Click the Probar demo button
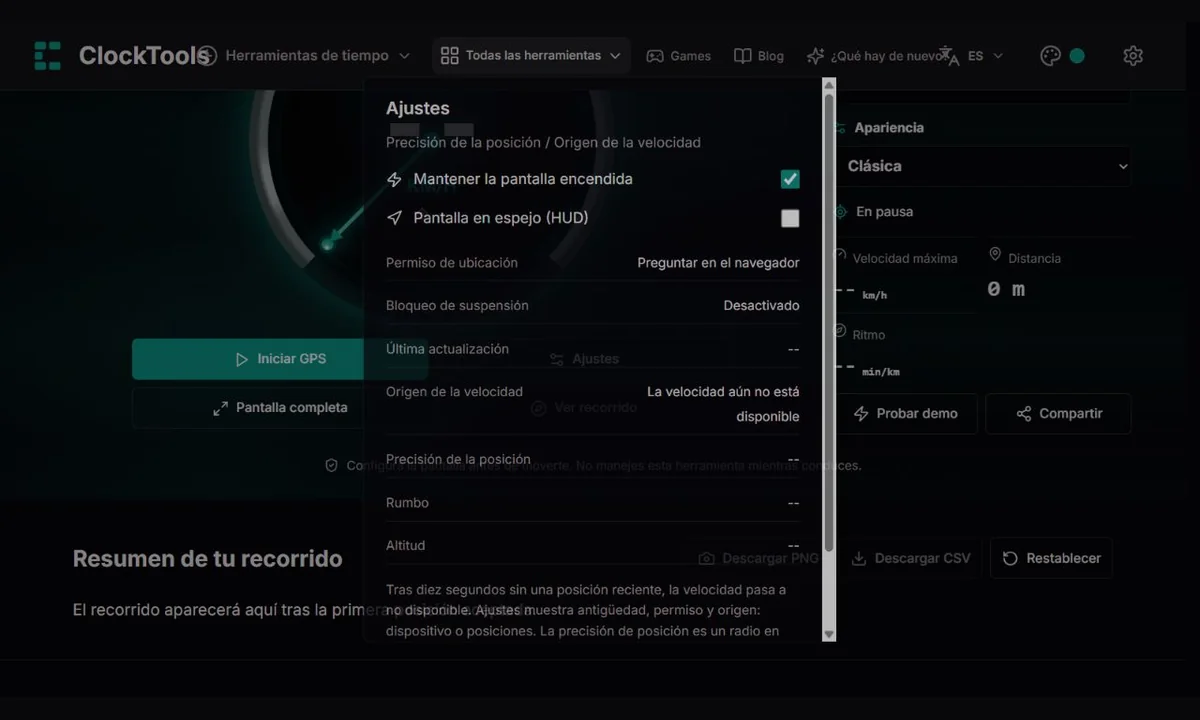 click(906, 414)
